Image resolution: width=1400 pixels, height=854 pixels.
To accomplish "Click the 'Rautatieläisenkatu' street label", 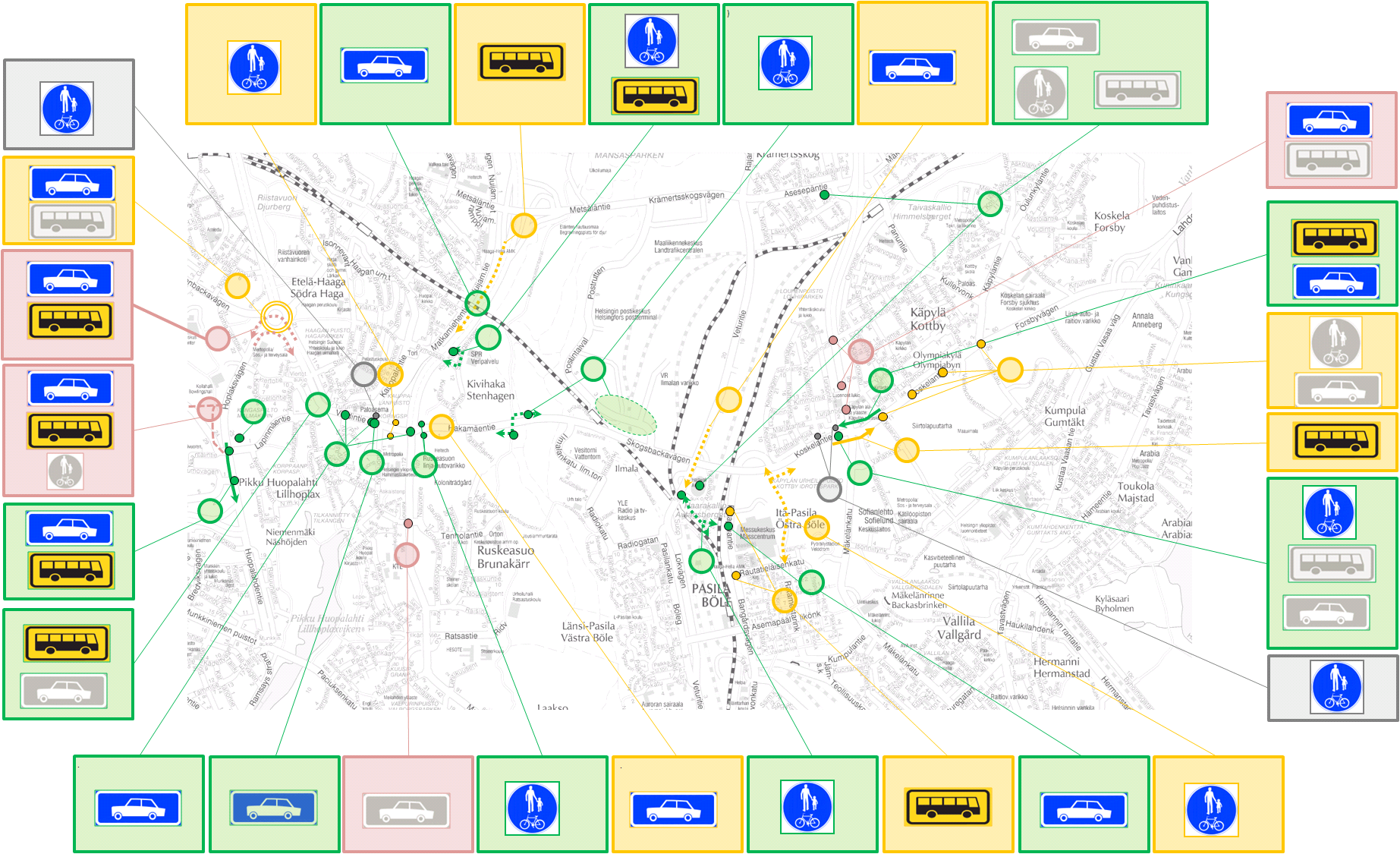I will (x=772, y=568).
